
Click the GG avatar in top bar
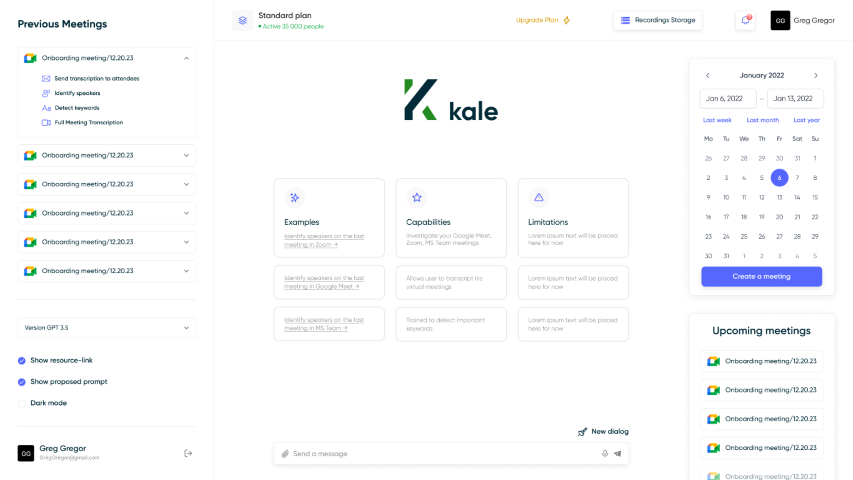click(780, 20)
